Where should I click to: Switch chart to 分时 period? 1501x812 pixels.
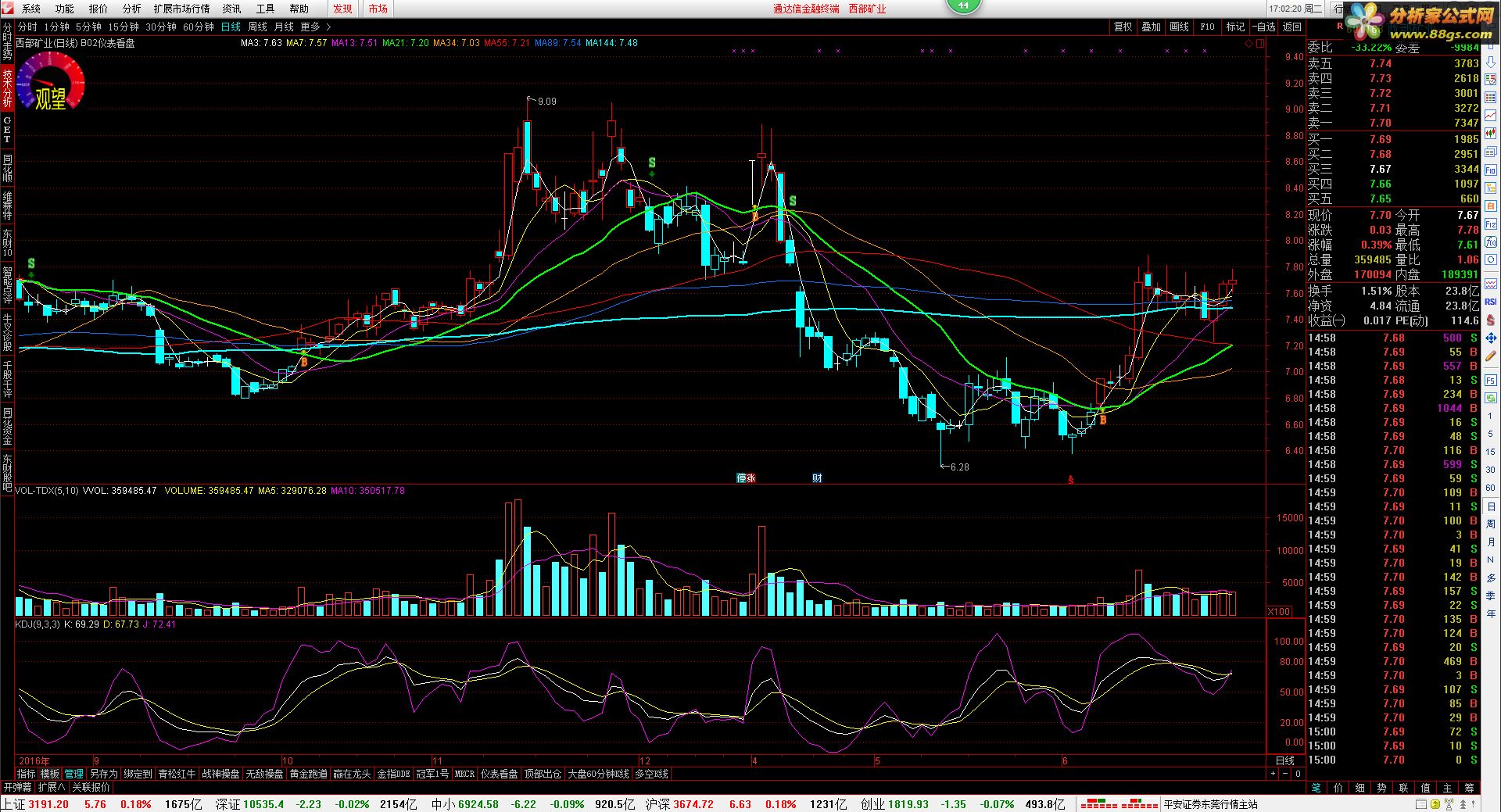[27, 27]
